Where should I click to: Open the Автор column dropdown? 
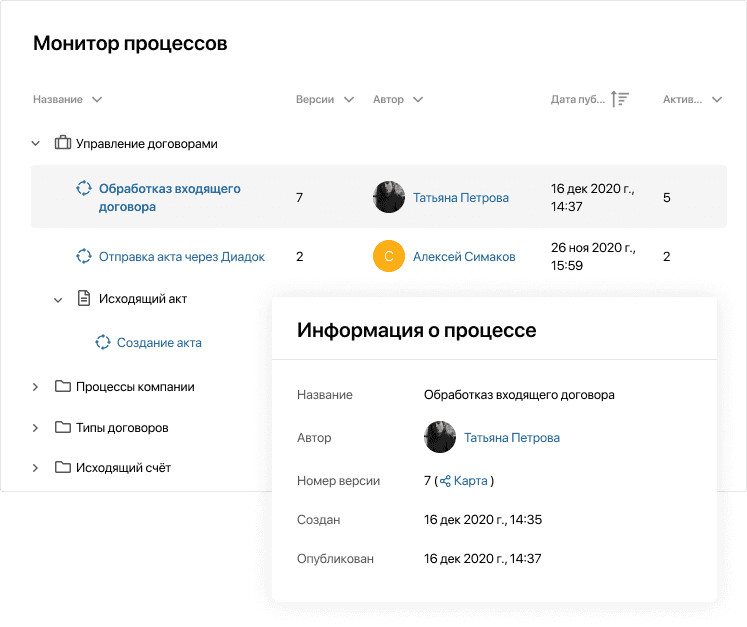click(418, 100)
